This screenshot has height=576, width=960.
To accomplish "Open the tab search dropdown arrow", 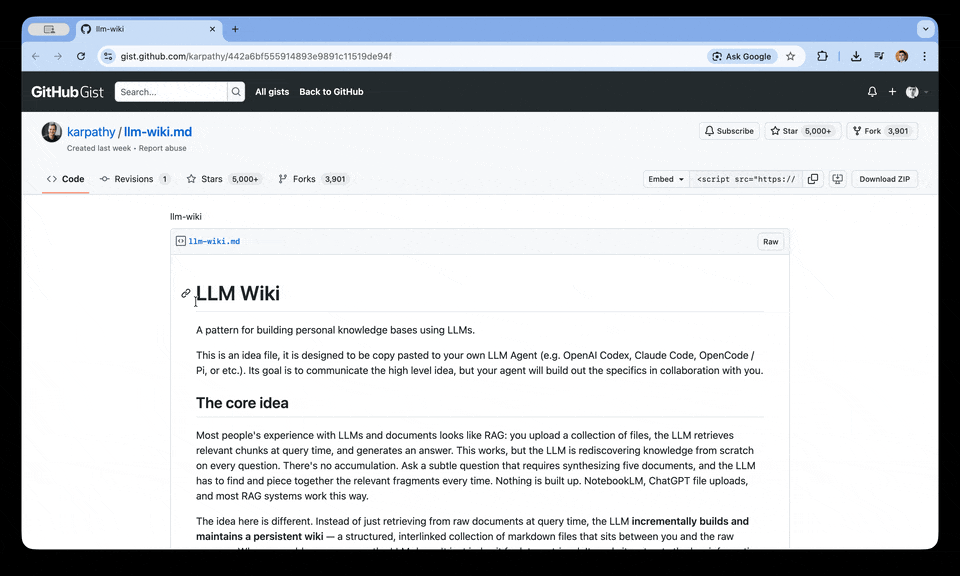I will tap(925, 29).
